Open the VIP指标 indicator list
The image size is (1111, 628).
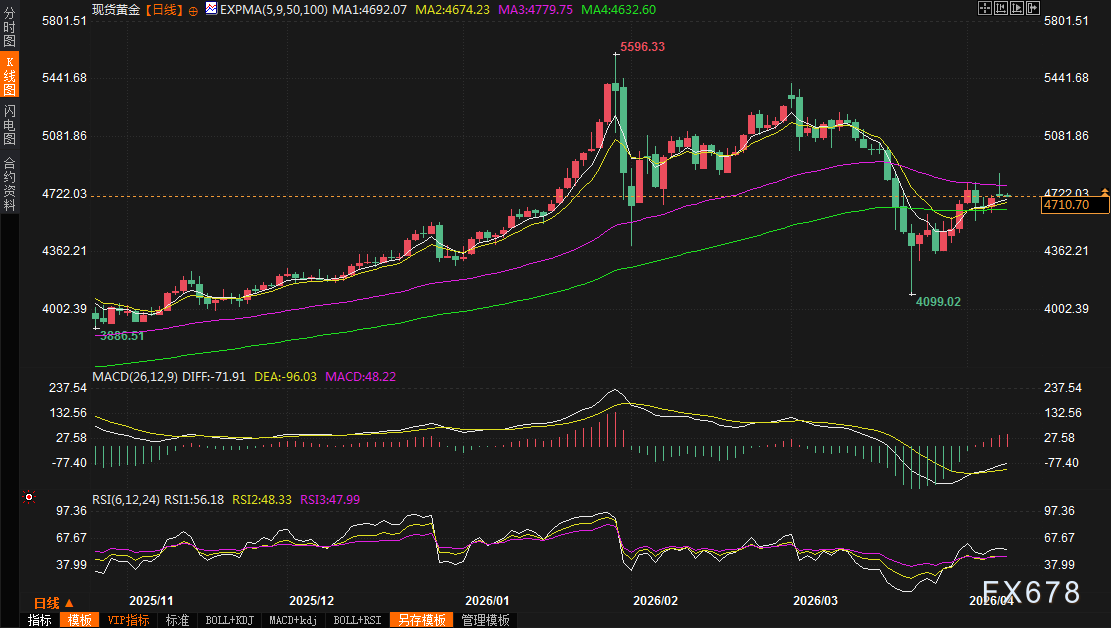click(128, 620)
